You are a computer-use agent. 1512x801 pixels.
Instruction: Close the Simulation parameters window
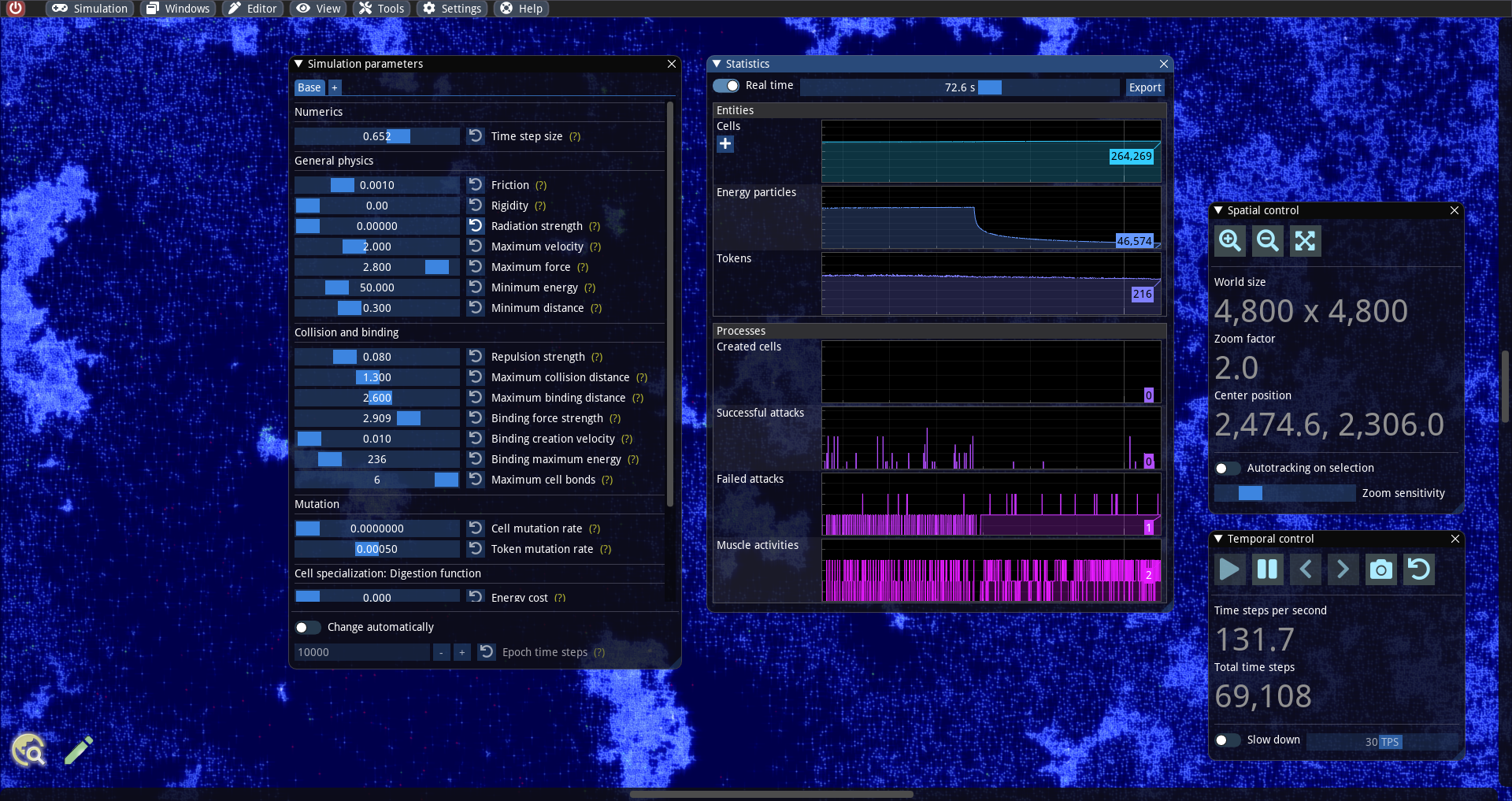pos(672,64)
